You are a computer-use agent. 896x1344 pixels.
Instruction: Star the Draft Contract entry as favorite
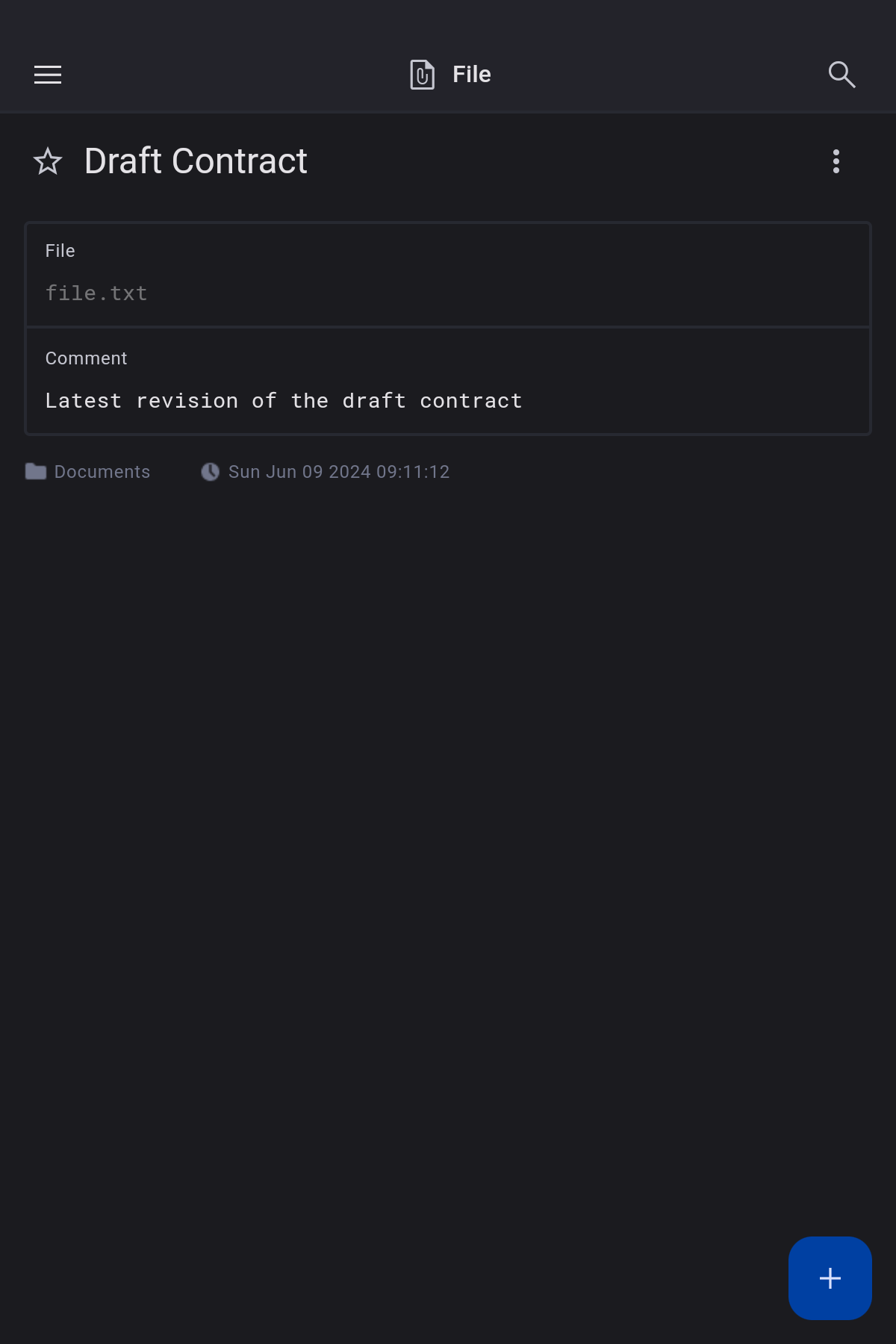(x=48, y=161)
